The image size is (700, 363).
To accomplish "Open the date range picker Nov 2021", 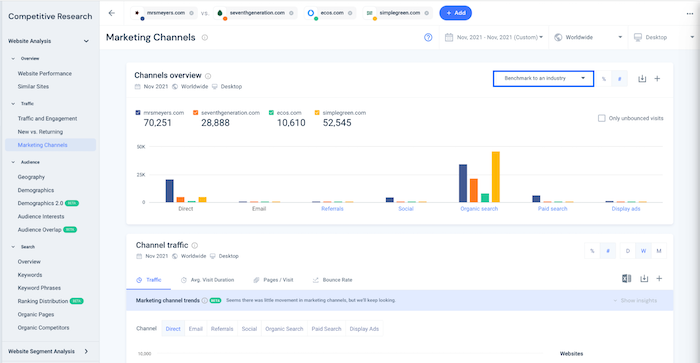I will click(494, 38).
